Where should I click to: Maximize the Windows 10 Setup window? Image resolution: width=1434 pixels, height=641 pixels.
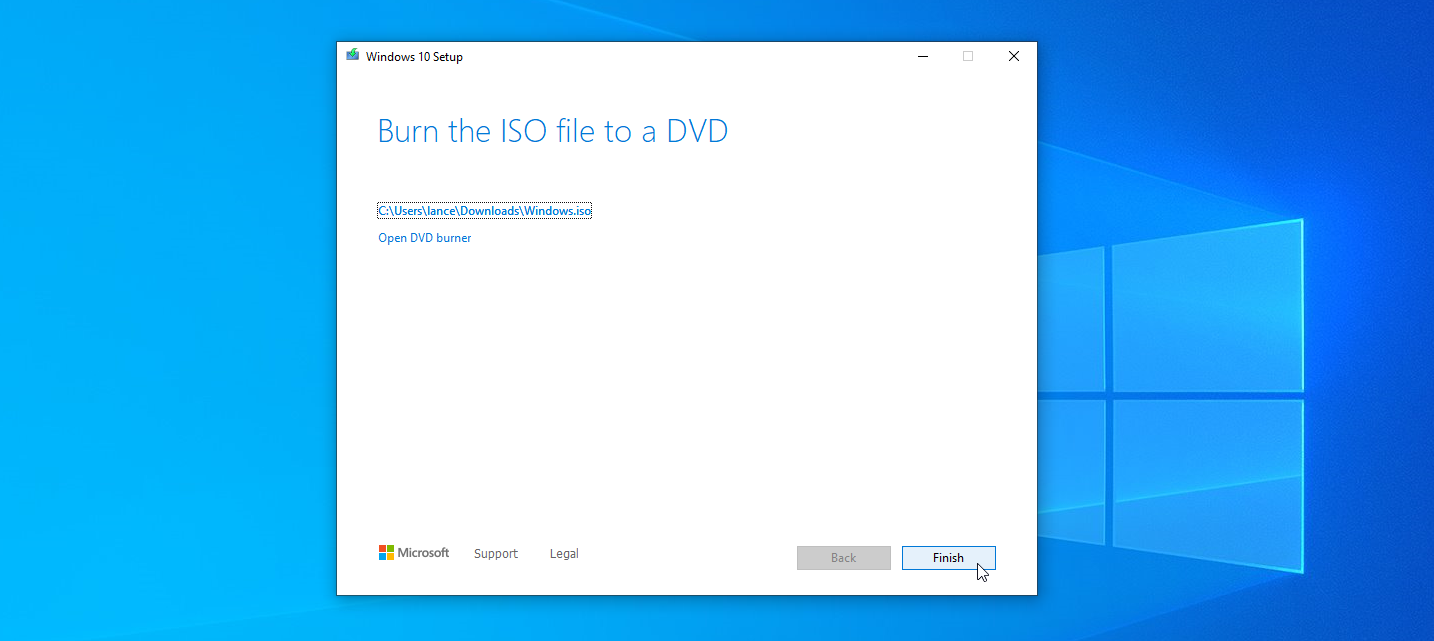tap(967, 56)
